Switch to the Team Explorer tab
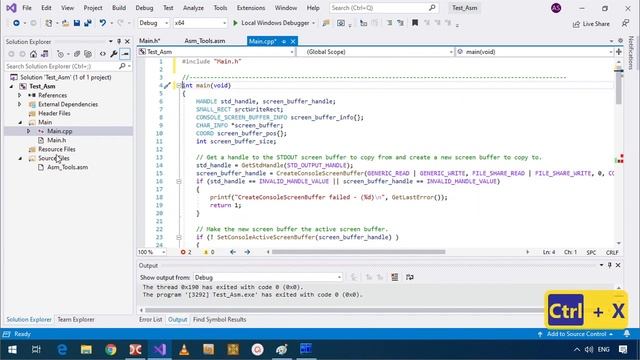Image resolution: width=640 pixels, height=360 pixels. (76, 320)
